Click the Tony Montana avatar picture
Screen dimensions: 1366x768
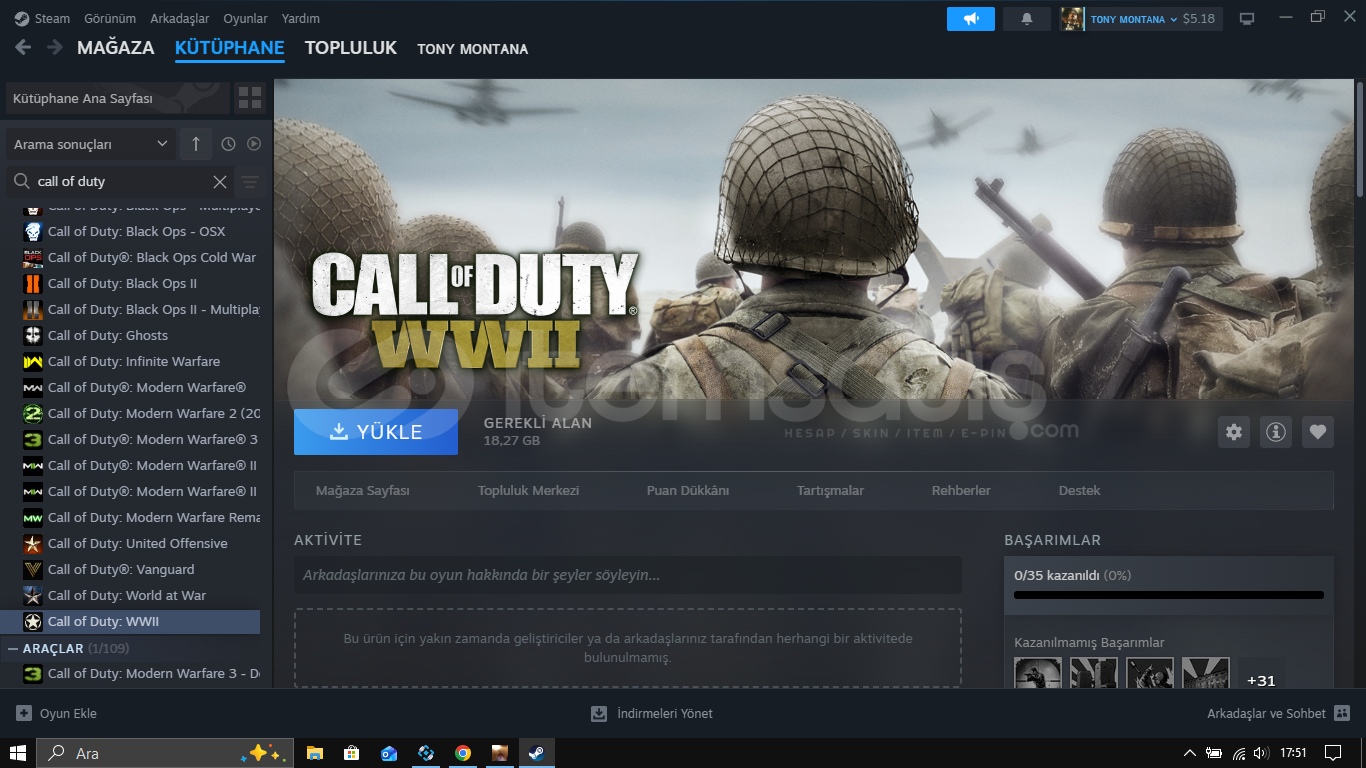coord(1073,19)
